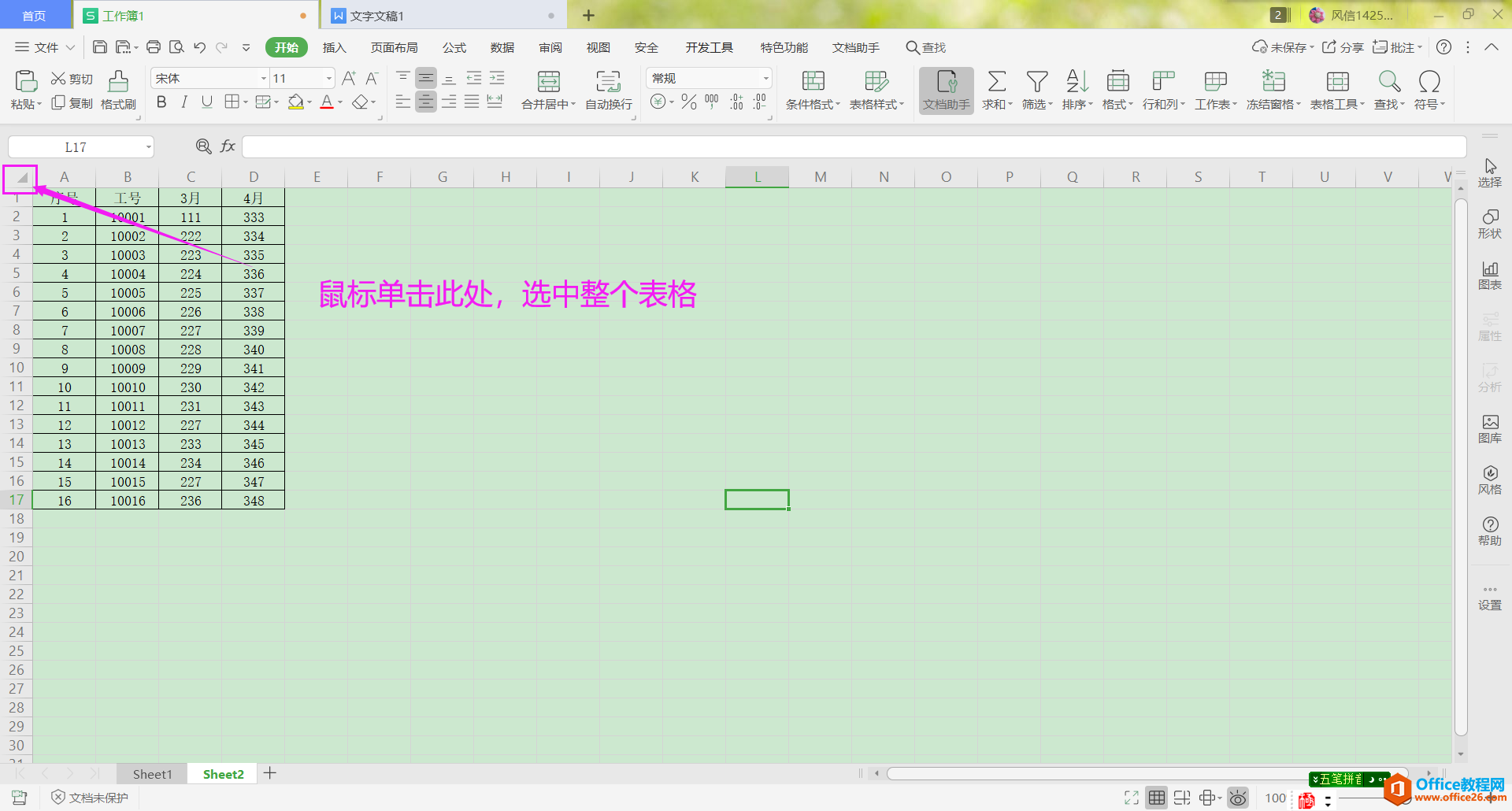Click the Share (分享) button
This screenshot has width=1512, height=811.
(1343, 47)
